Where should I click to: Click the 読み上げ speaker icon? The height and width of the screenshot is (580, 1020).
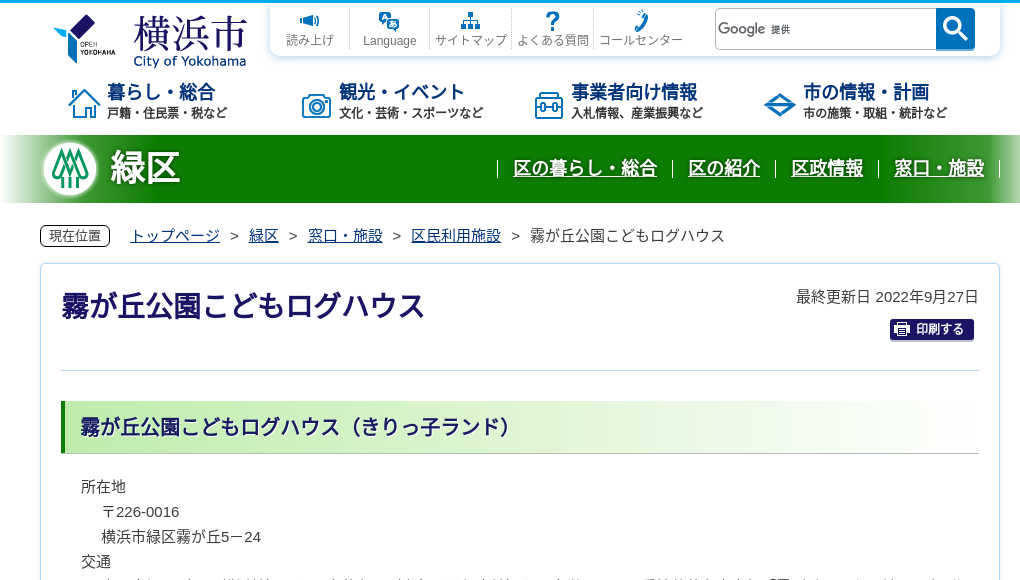(x=309, y=22)
